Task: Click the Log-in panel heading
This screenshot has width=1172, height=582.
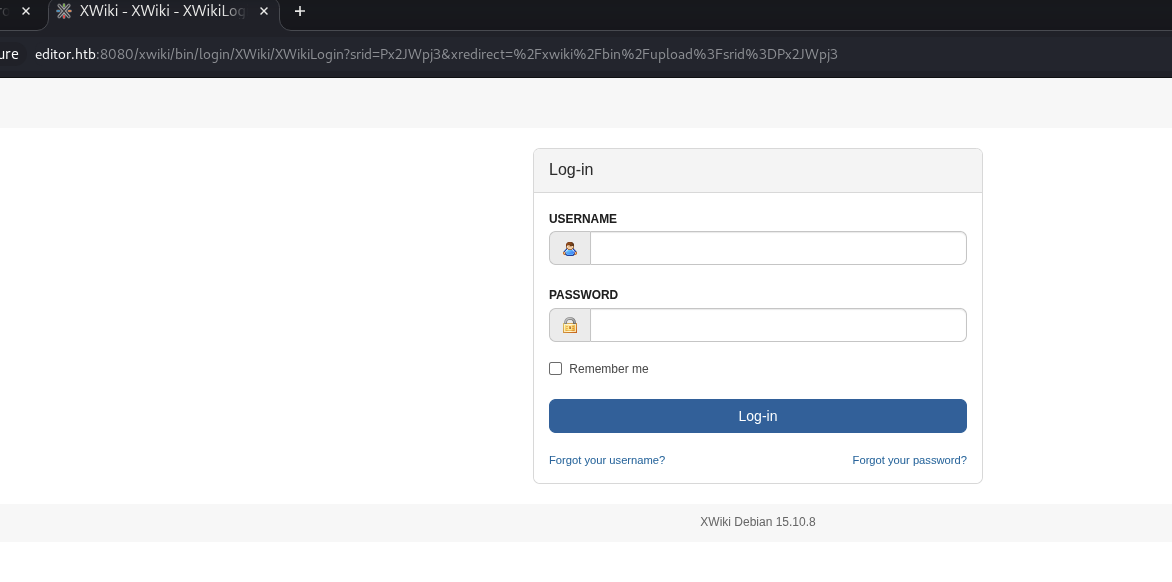Action: [x=571, y=170]
